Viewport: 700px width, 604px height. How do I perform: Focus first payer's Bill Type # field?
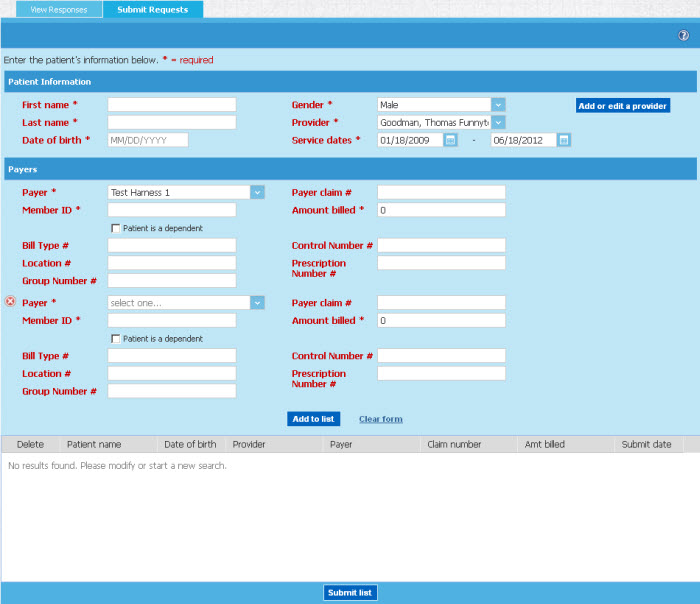(172, 245)
